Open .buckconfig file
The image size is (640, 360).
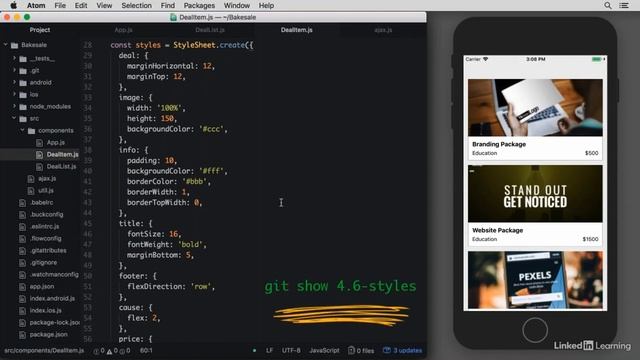pos(46,214)
